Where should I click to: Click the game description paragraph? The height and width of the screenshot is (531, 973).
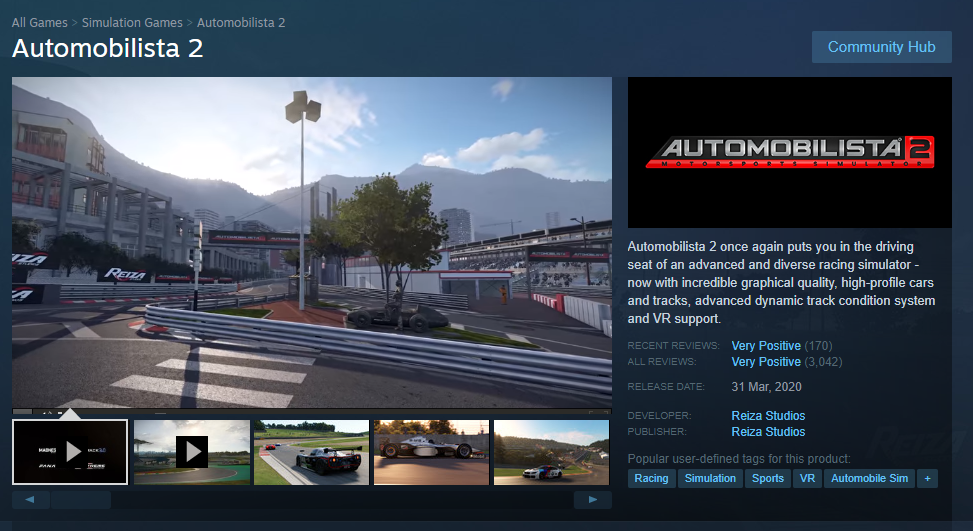click(x=781, y=282)
